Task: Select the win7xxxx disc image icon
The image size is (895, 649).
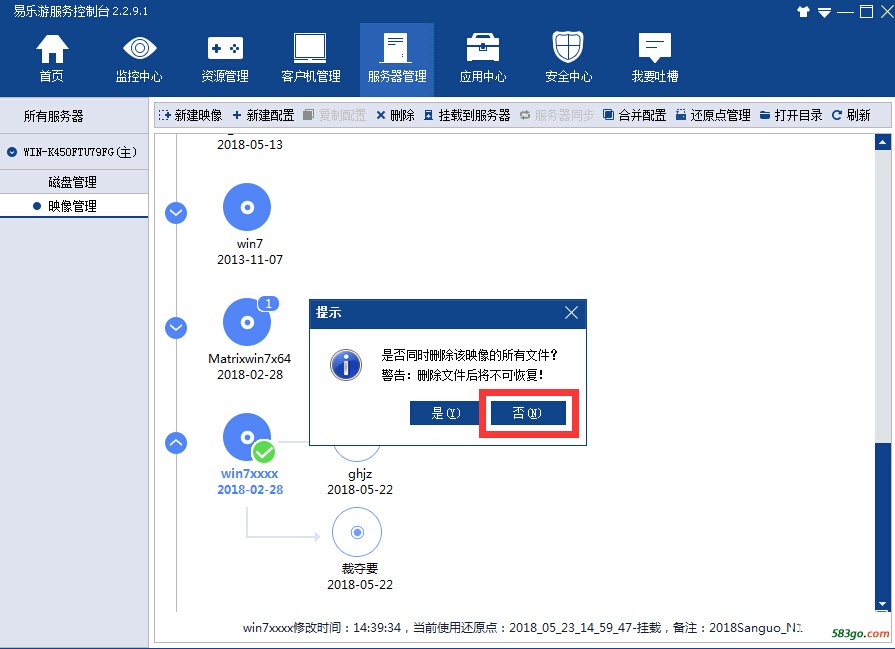Action: (x=247, y=437)
